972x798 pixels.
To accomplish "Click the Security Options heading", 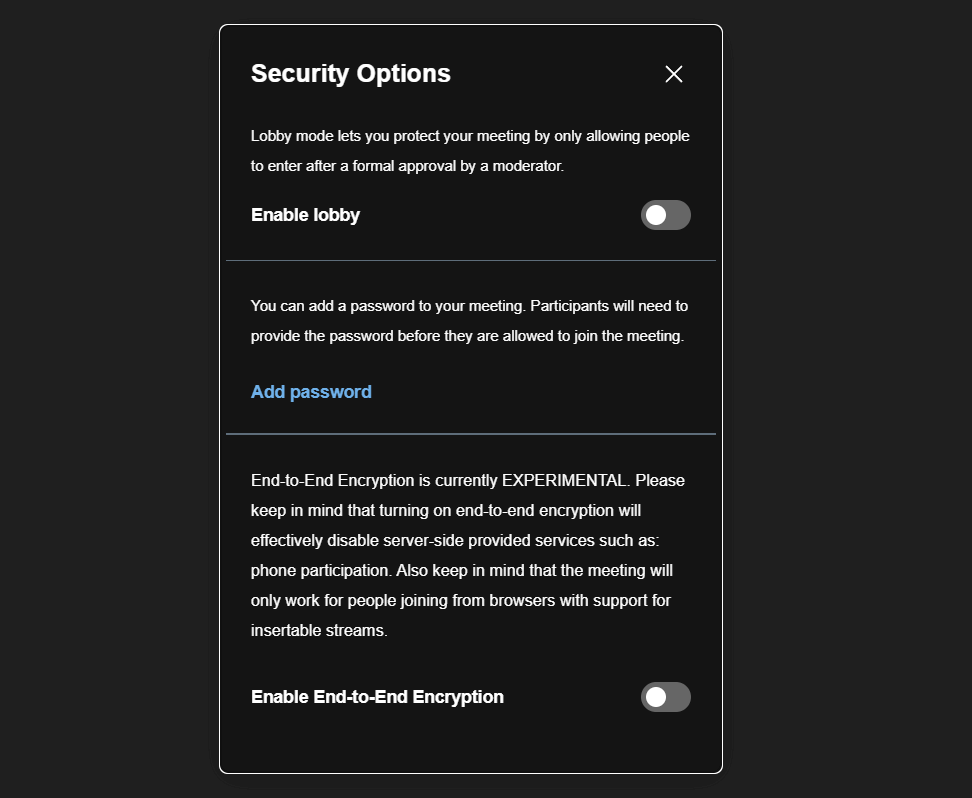I will 350,74.
